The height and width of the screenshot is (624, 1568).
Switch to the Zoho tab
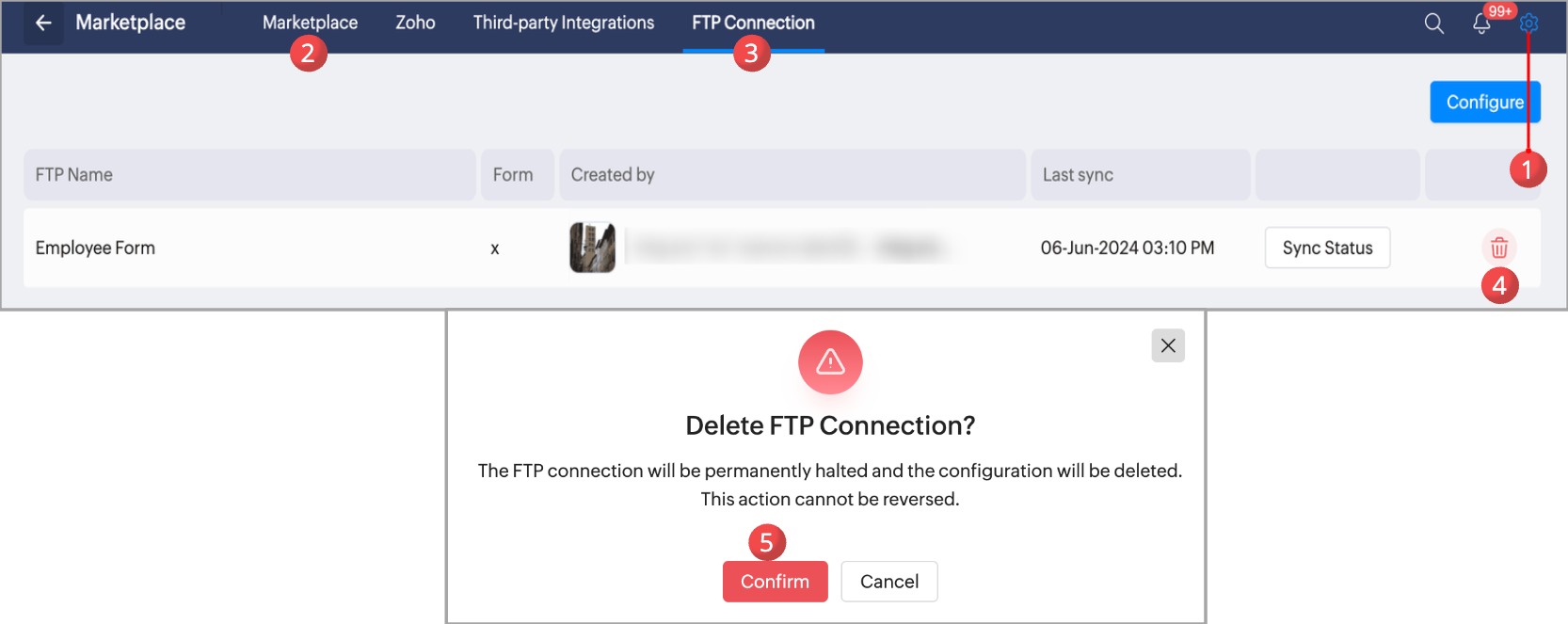pyautogui.click(x=415, y=23)
